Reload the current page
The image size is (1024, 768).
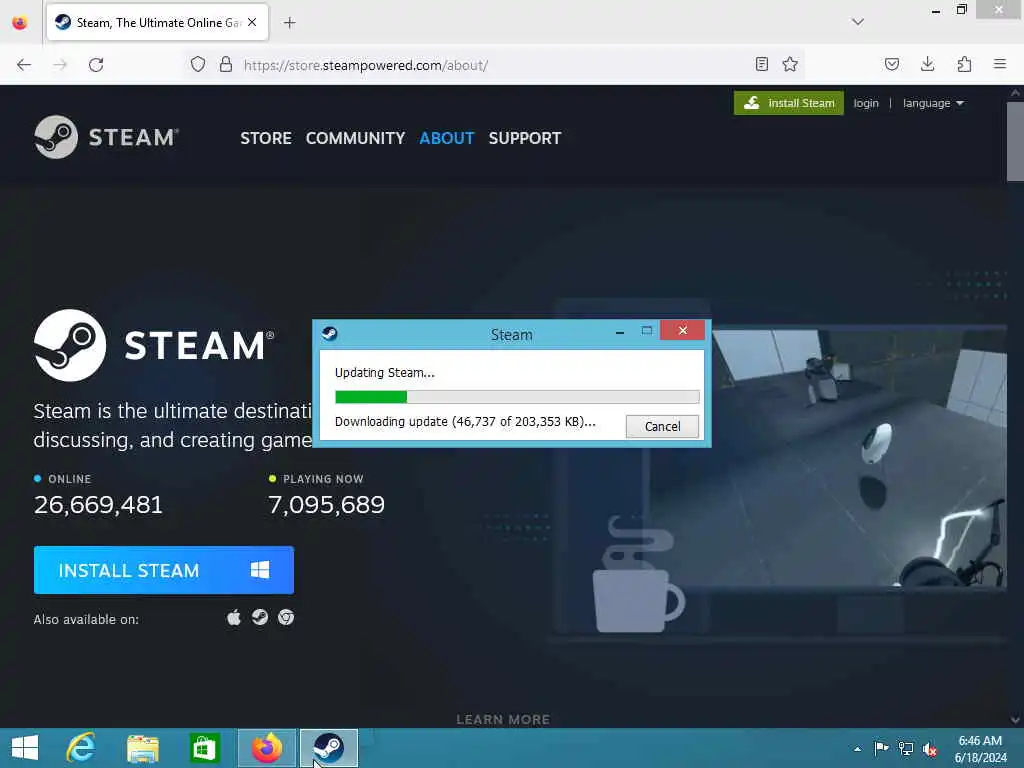(96, 65)
